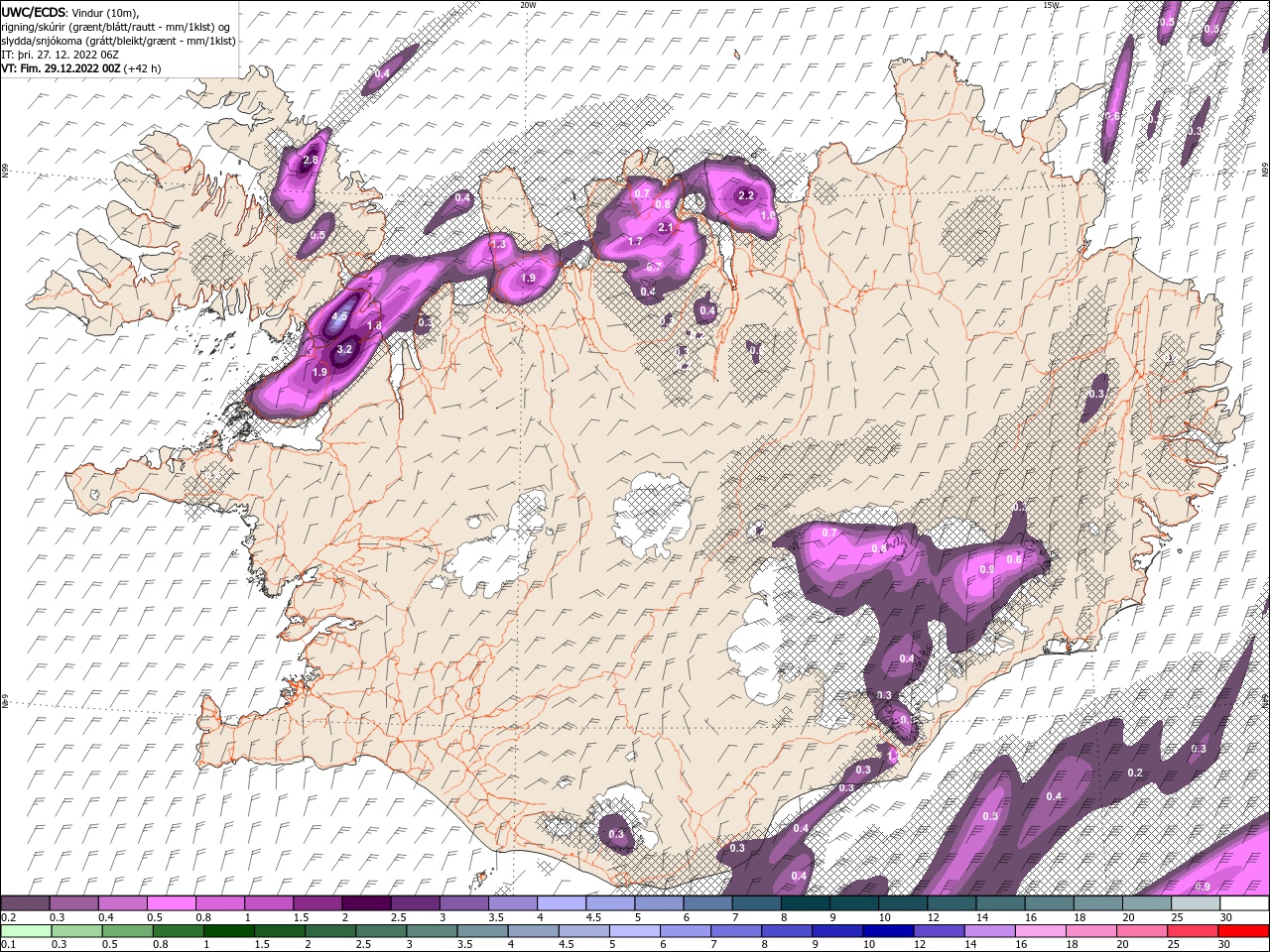The height and width of the screenshot is (952, 1270).
Task: Click the pale green 0.1 rain scale swatch
Action: click(x=26, y=931)
